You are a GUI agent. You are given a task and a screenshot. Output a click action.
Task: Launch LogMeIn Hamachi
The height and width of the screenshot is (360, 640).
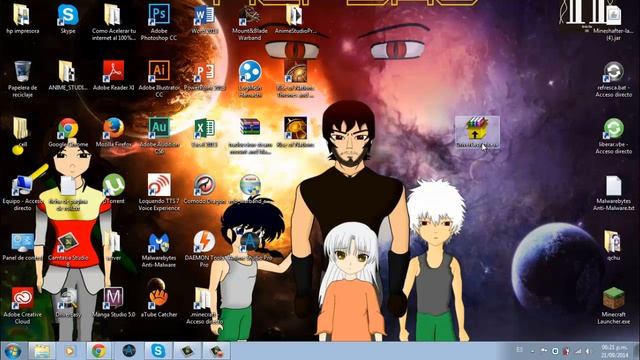click(x=250, y=79)
